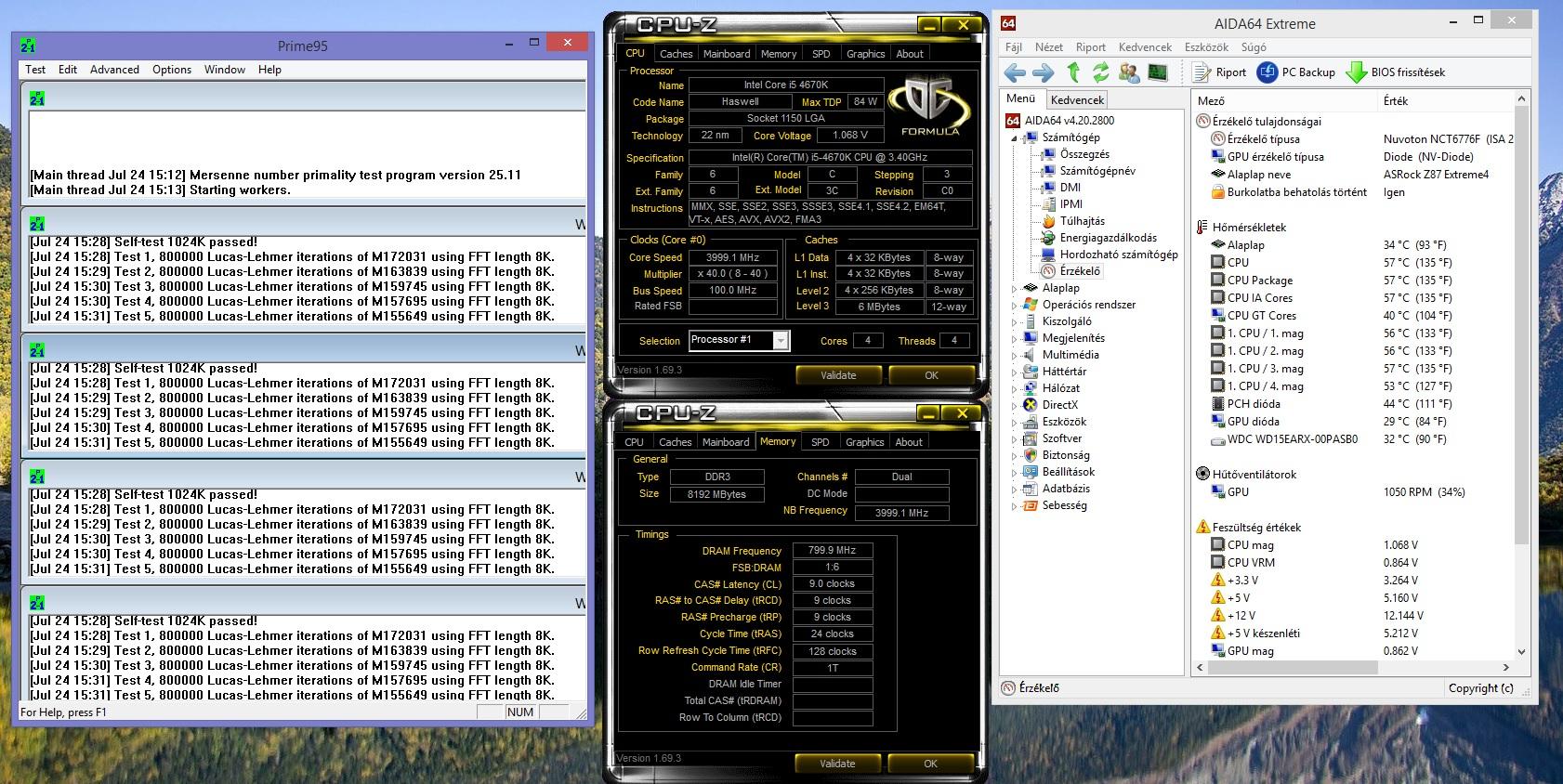Expand the Kiszolgáló tree node
This screenshot has width=1563, height=784.
(1014, 321)
